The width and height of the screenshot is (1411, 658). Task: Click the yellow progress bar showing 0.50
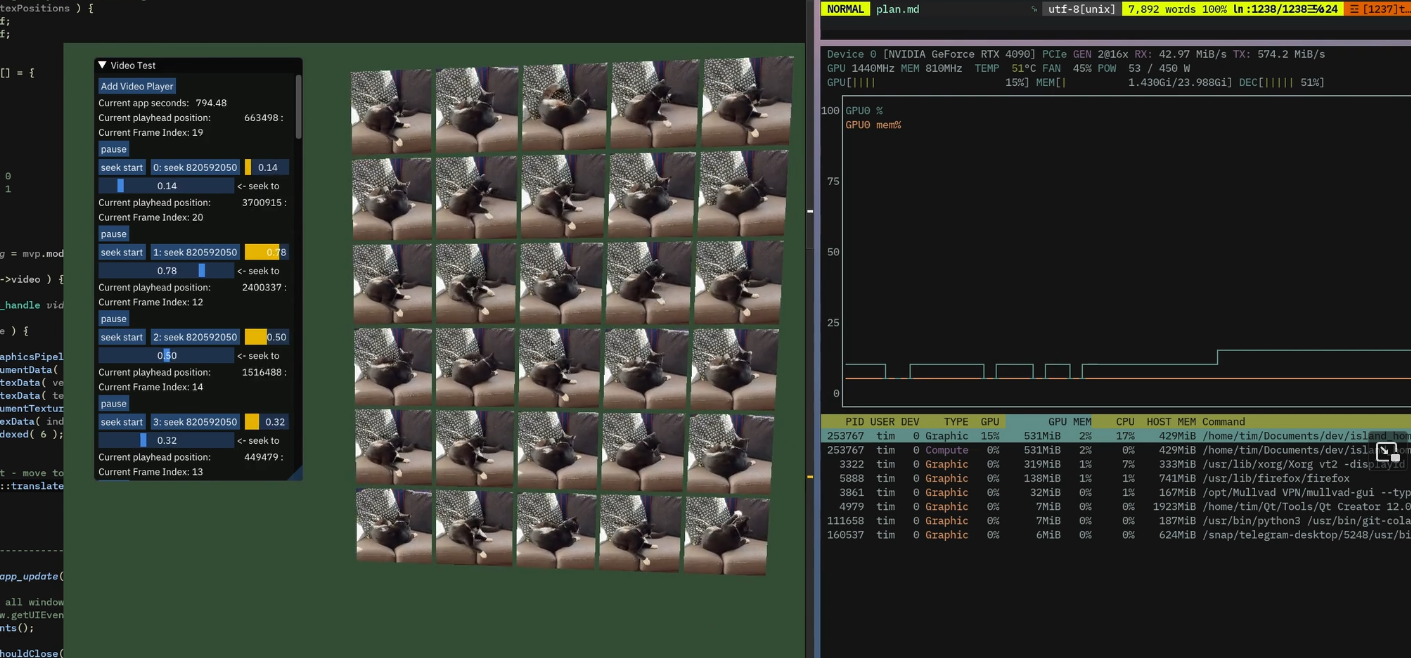coord(266,337)
